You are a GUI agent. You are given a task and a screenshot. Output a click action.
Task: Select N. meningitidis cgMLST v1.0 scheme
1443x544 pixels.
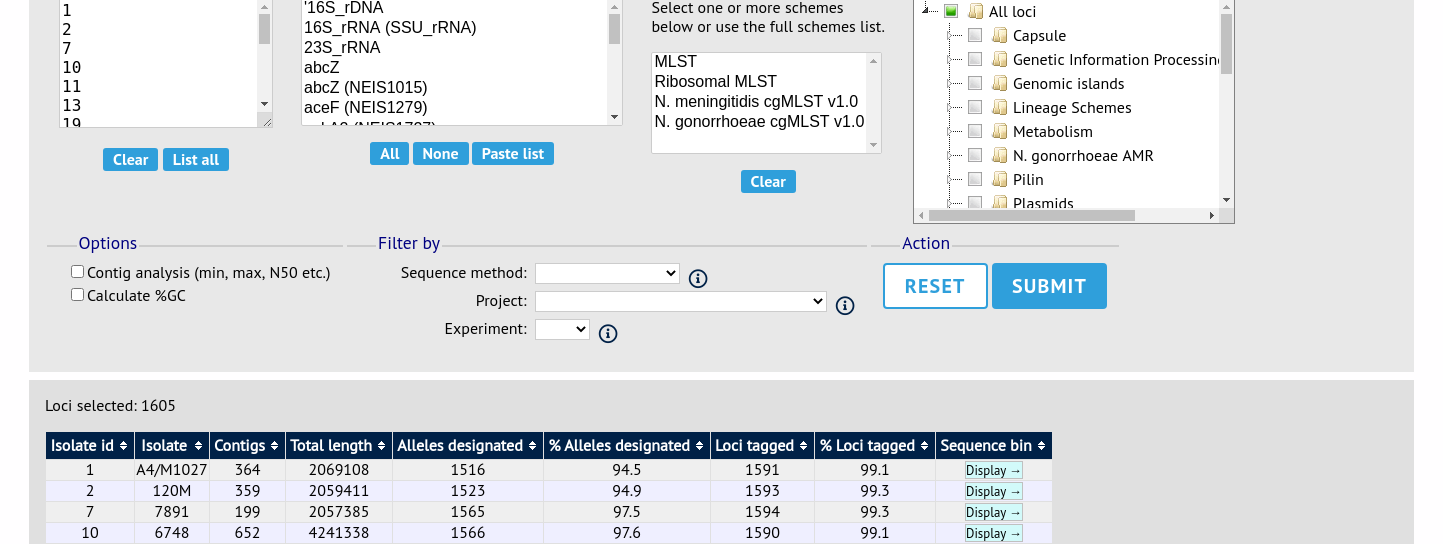point(759,102)
